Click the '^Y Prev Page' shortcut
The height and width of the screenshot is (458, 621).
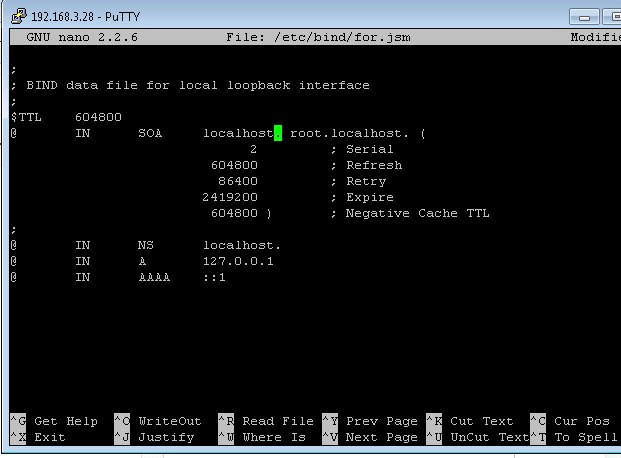click(370, 421)
